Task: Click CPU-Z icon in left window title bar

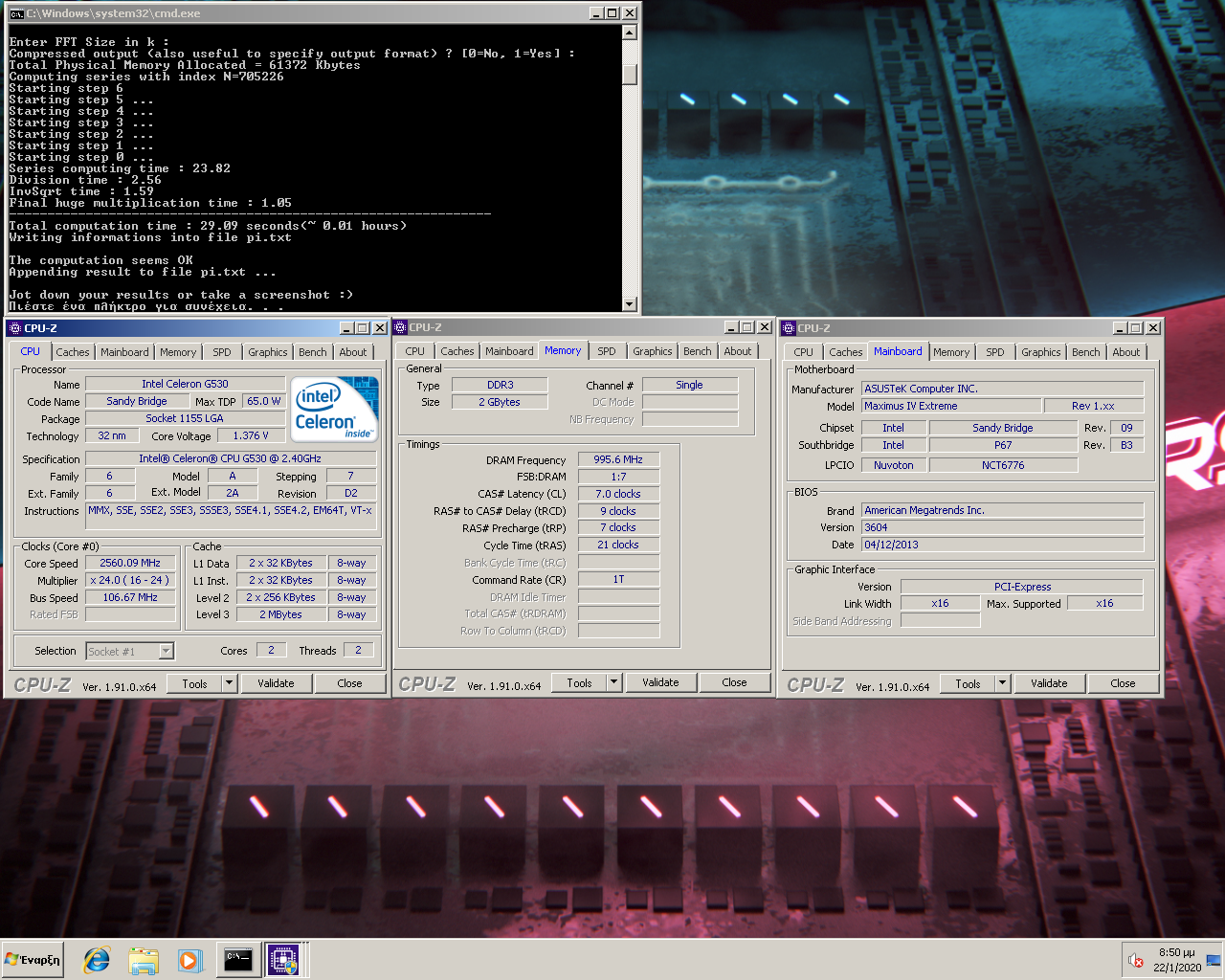Action: click(14, 328)
